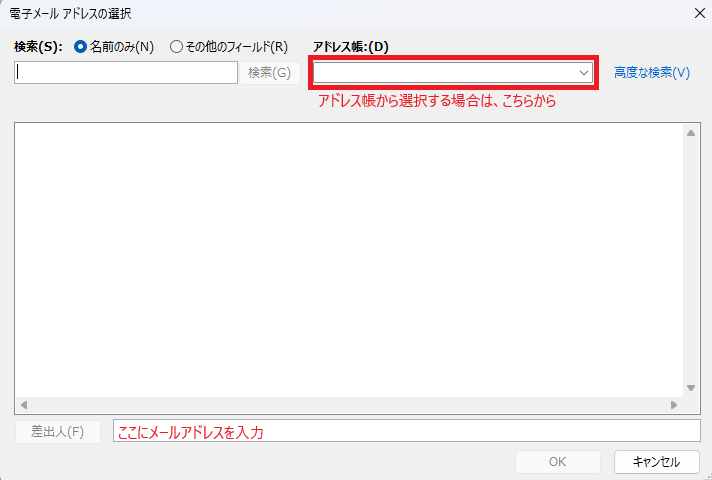Viewport: 712px width, 480px height.
Task: Click the vertical scrollbar track
Action: [x=690, y=260]
